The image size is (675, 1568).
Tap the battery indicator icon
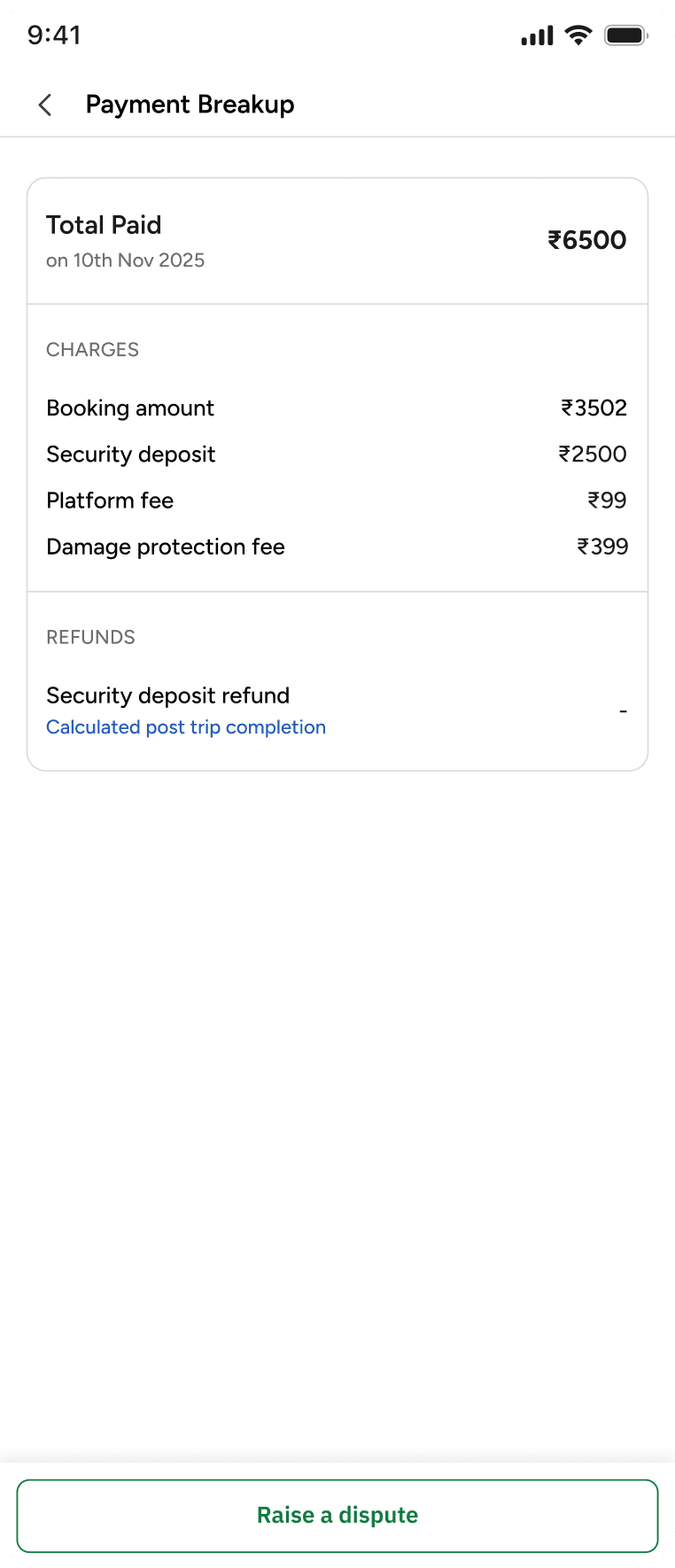(x=625, y=35)
